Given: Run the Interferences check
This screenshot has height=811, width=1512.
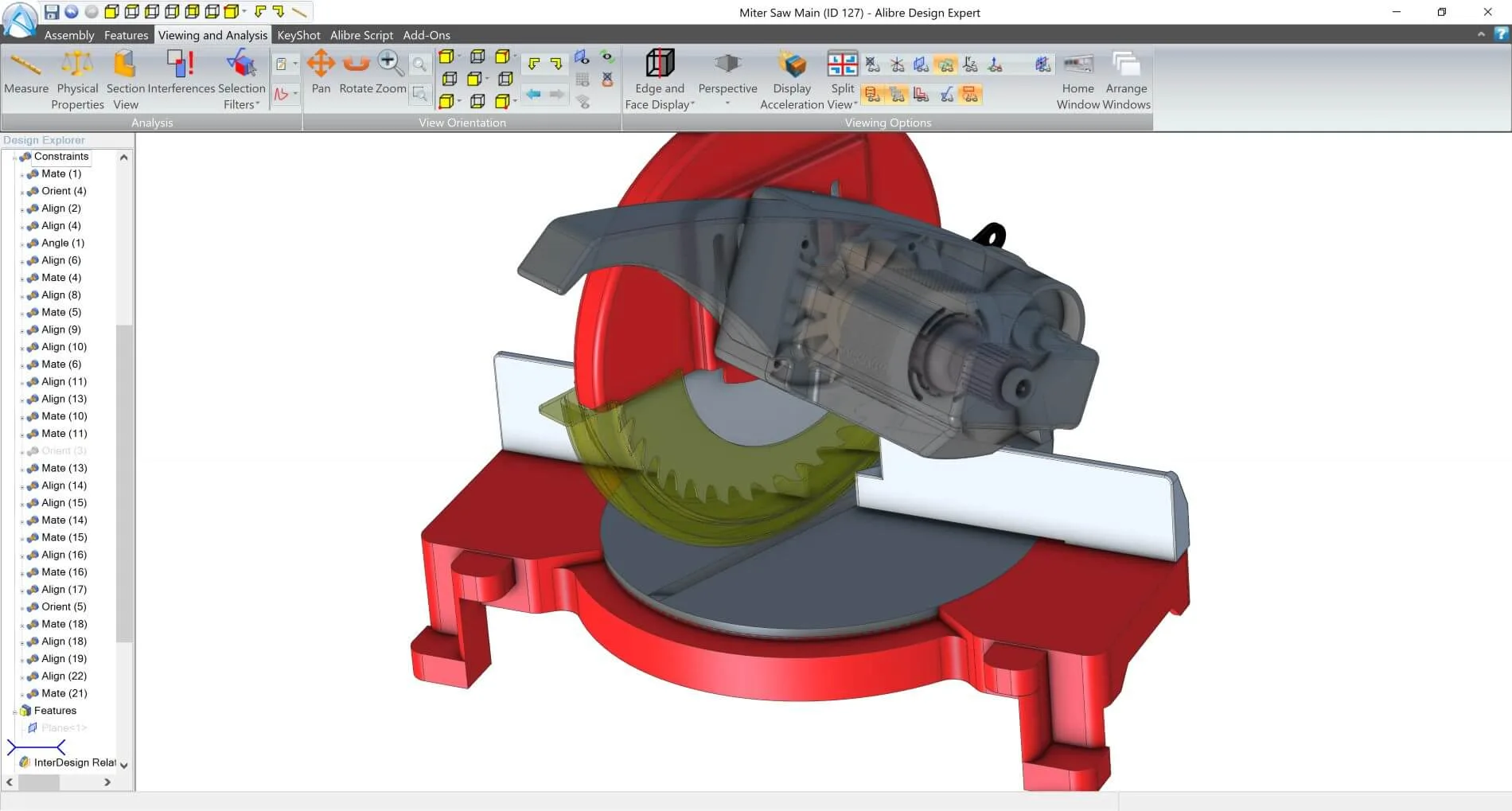Looking at the screenshot, I should coord(181,73).
